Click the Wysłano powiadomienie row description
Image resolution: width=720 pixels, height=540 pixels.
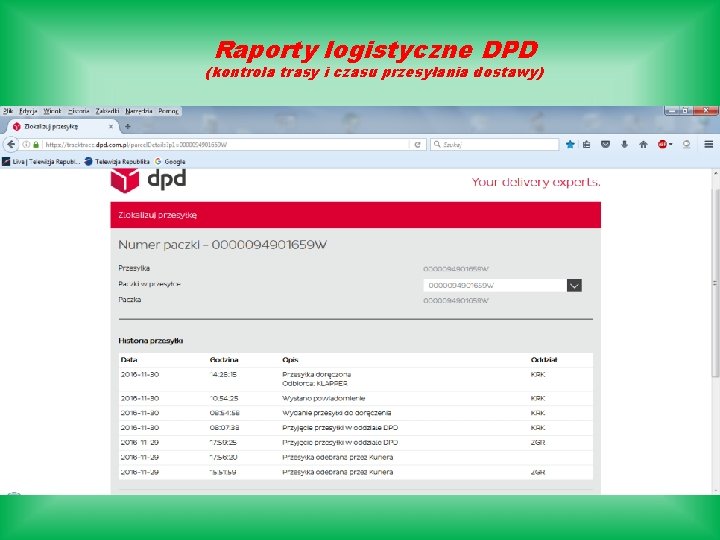tap(324, 399)
